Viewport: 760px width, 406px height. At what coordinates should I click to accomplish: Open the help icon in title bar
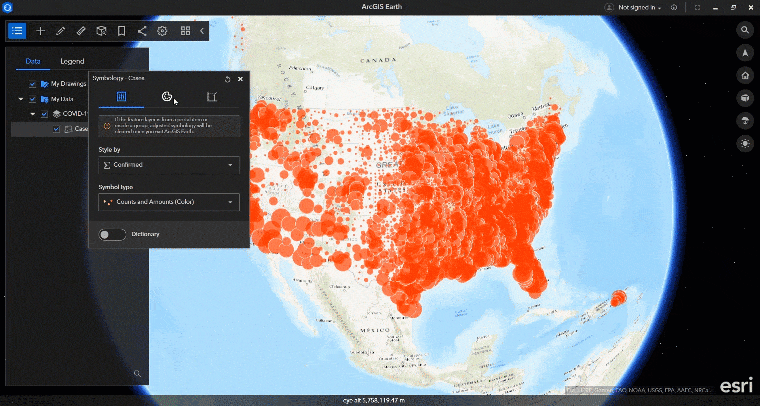674,7
